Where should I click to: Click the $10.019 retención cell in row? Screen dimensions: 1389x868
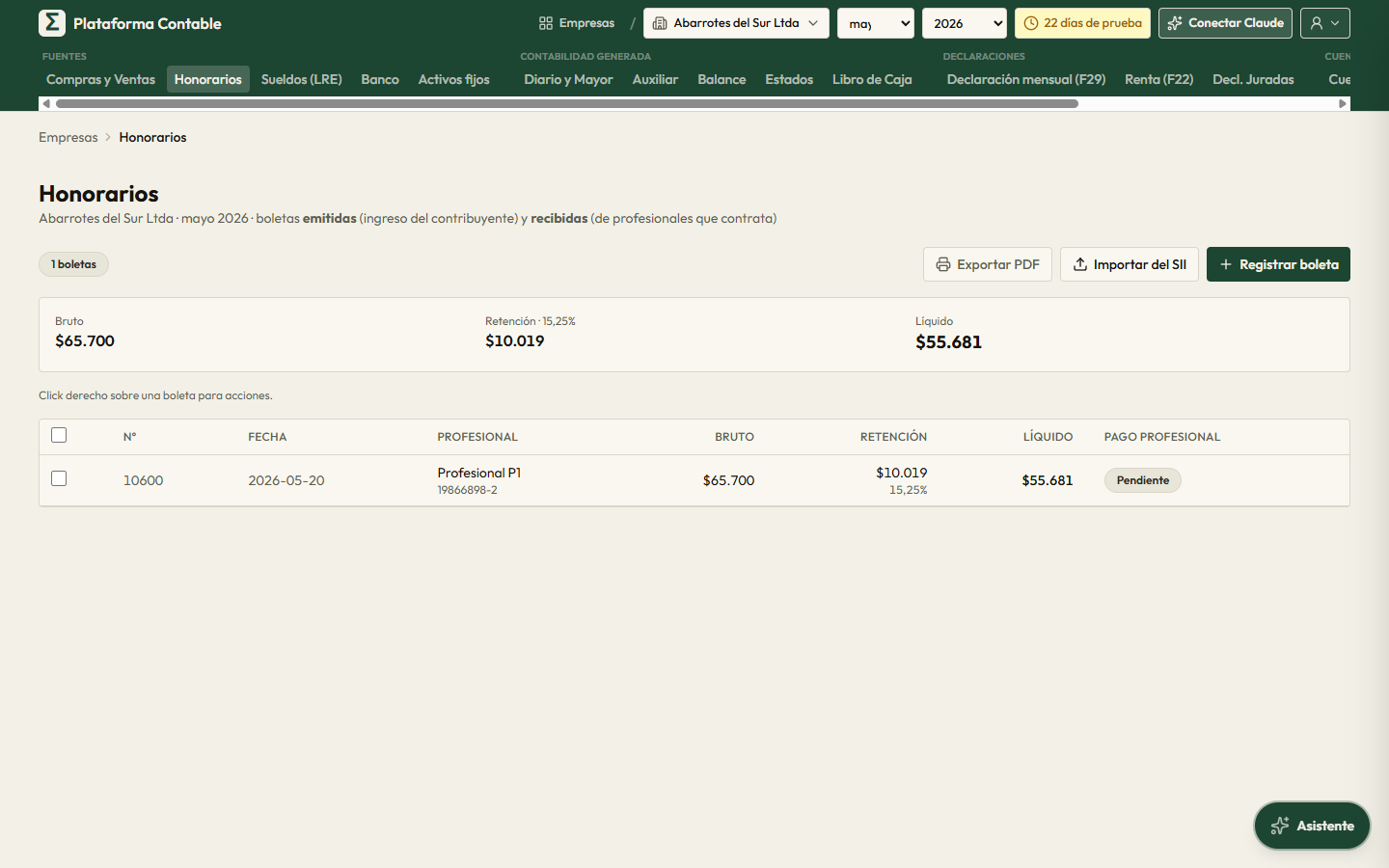tap(901, 473)
